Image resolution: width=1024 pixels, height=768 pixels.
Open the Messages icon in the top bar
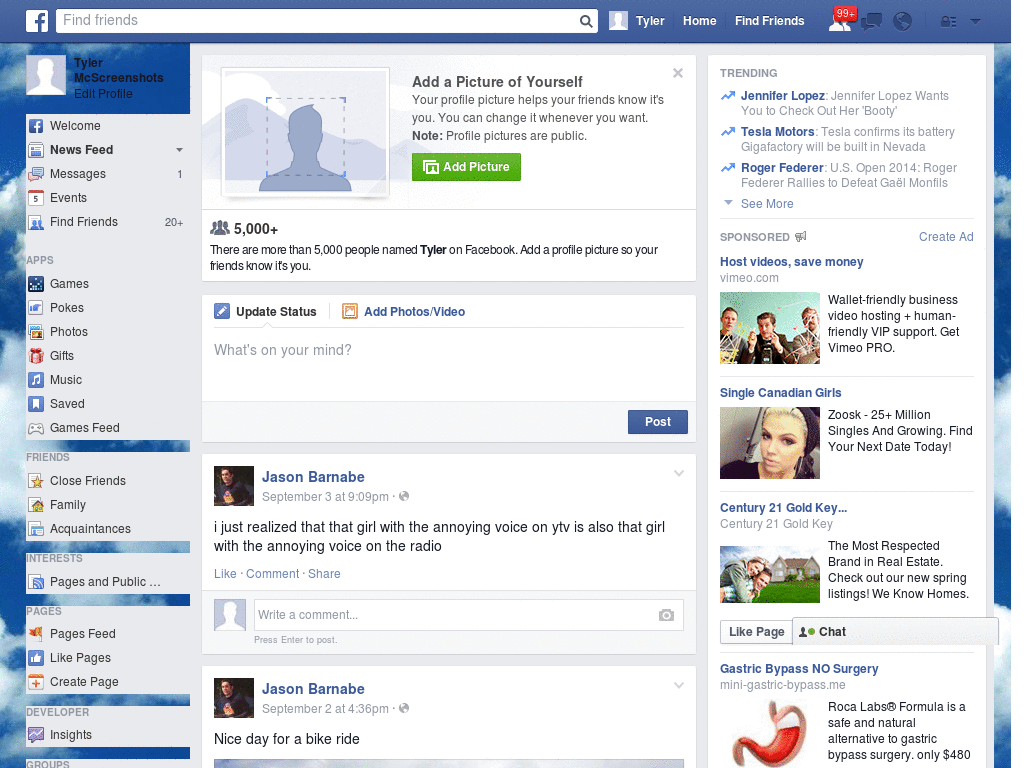871,20
